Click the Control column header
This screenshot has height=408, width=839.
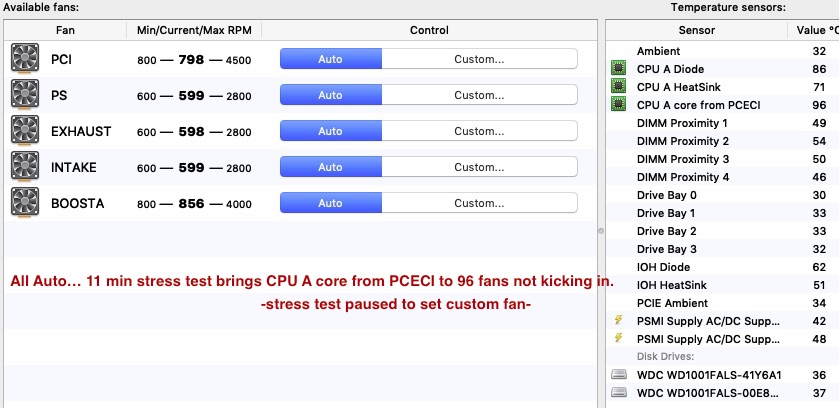pyautogui.click(x=429, y=30)
